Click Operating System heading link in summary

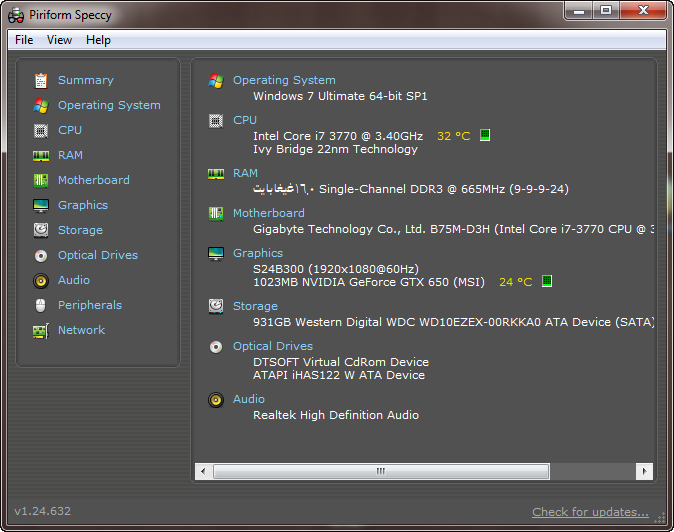click(284, 80)
